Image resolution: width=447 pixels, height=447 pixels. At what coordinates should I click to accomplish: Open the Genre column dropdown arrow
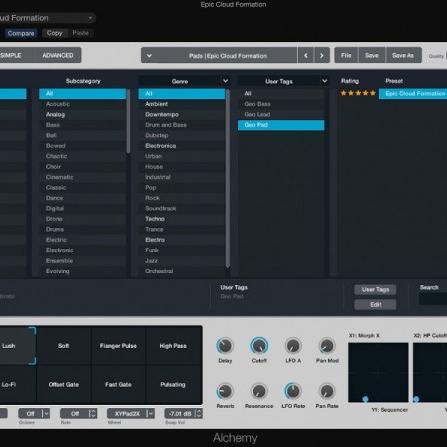(225, 81)
